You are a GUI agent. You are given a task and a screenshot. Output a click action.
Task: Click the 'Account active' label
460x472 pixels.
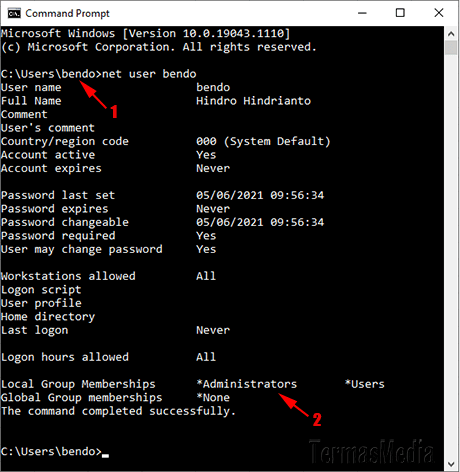point(48,155)
